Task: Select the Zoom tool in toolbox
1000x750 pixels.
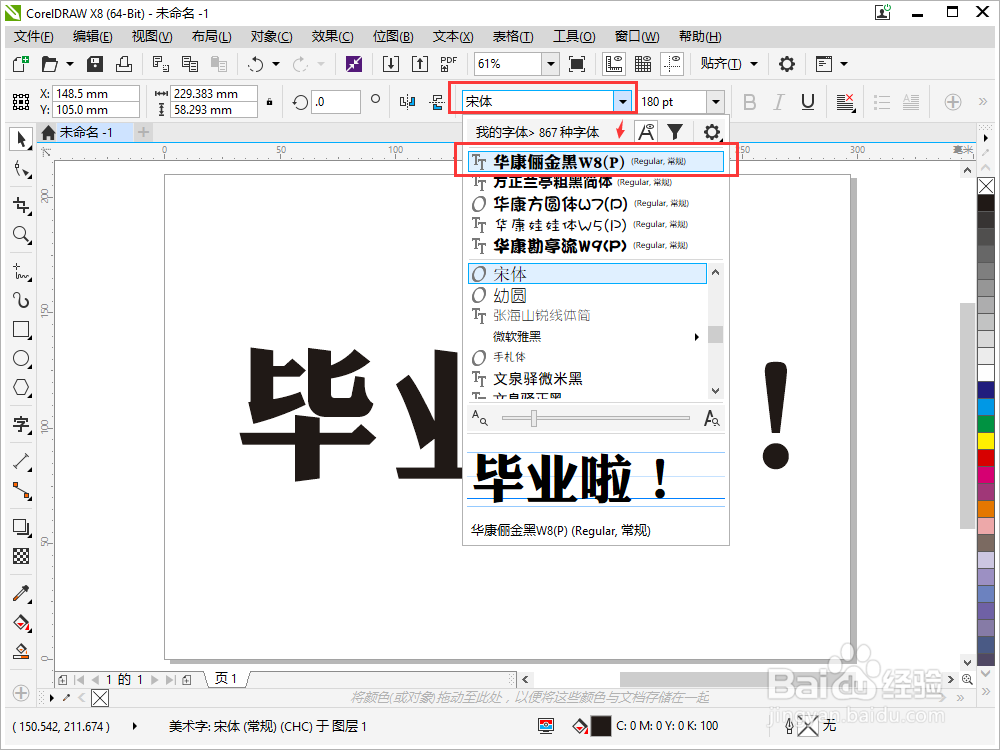Action: [x=21, y=235]
